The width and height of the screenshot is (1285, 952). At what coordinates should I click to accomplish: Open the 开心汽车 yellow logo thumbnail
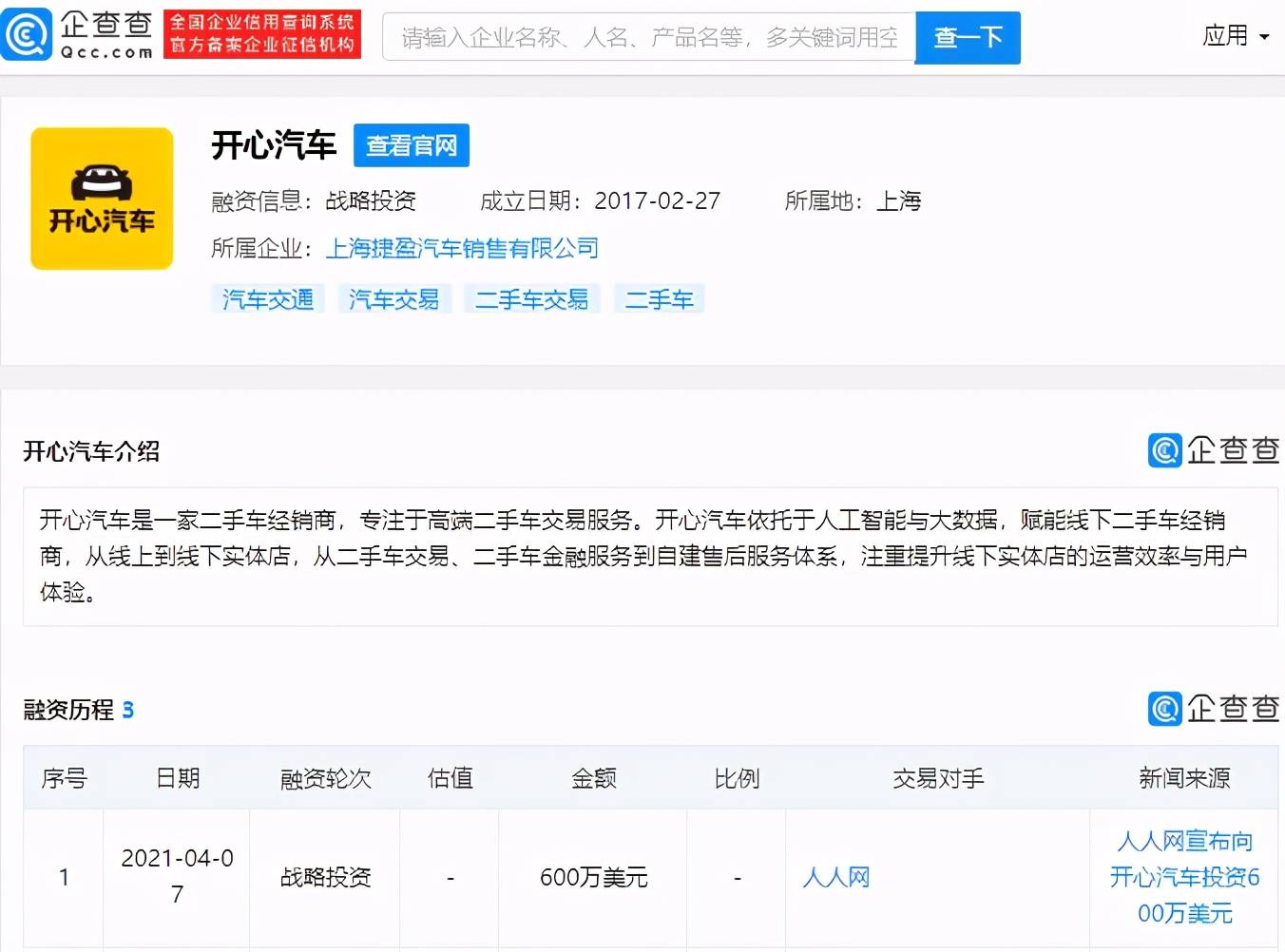(x=102, y=199)
